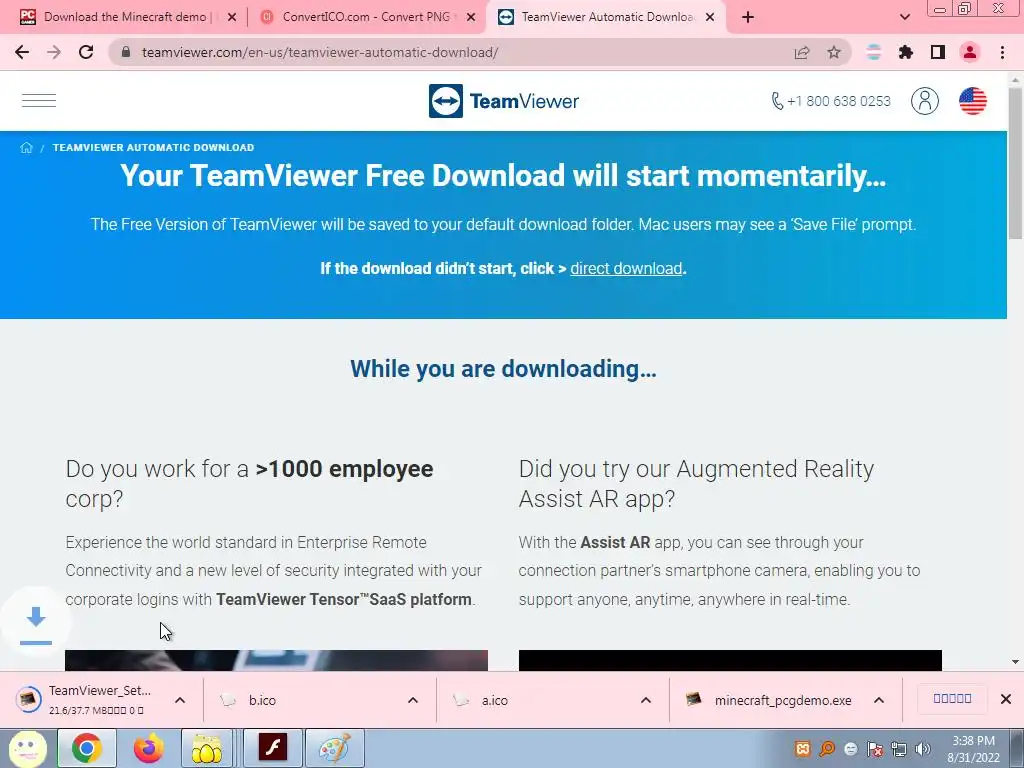The image size is (1024, 768).
Task: Open the yellow folder taskbar app
Action: 206,748
